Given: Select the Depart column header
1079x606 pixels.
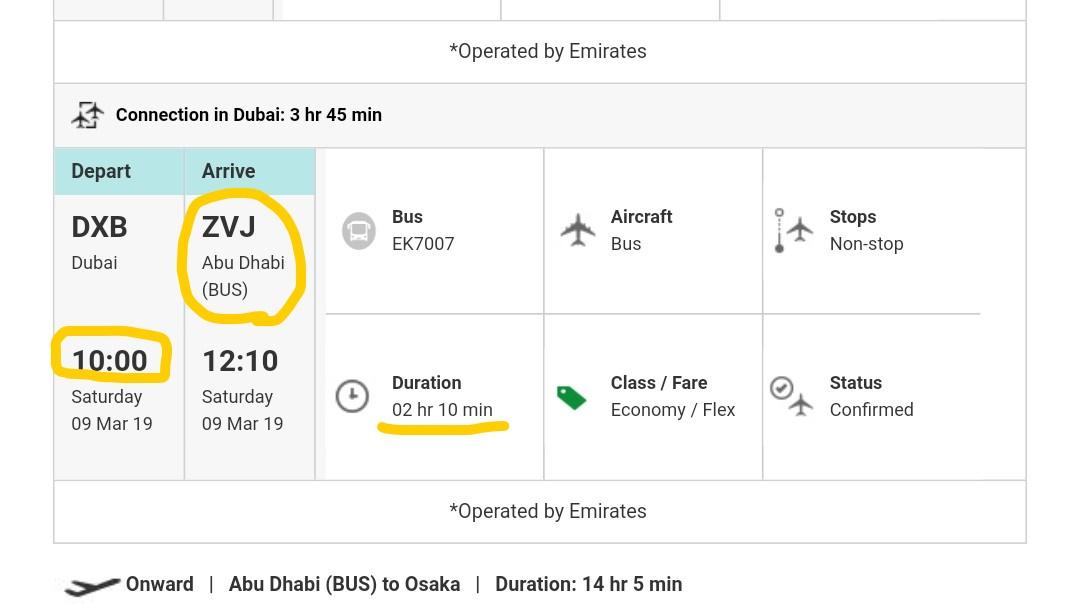Looking at the screenshot, I should 101,171.
